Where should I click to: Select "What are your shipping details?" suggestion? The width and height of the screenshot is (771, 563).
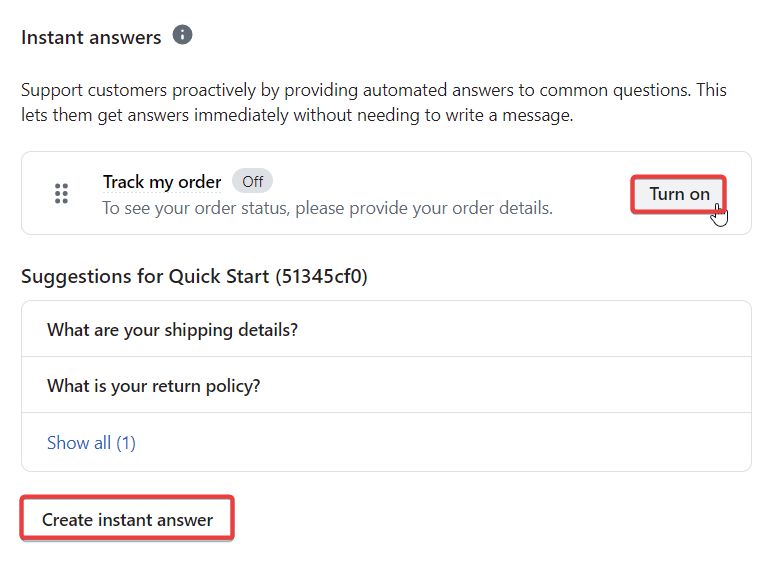click(172, 330)
